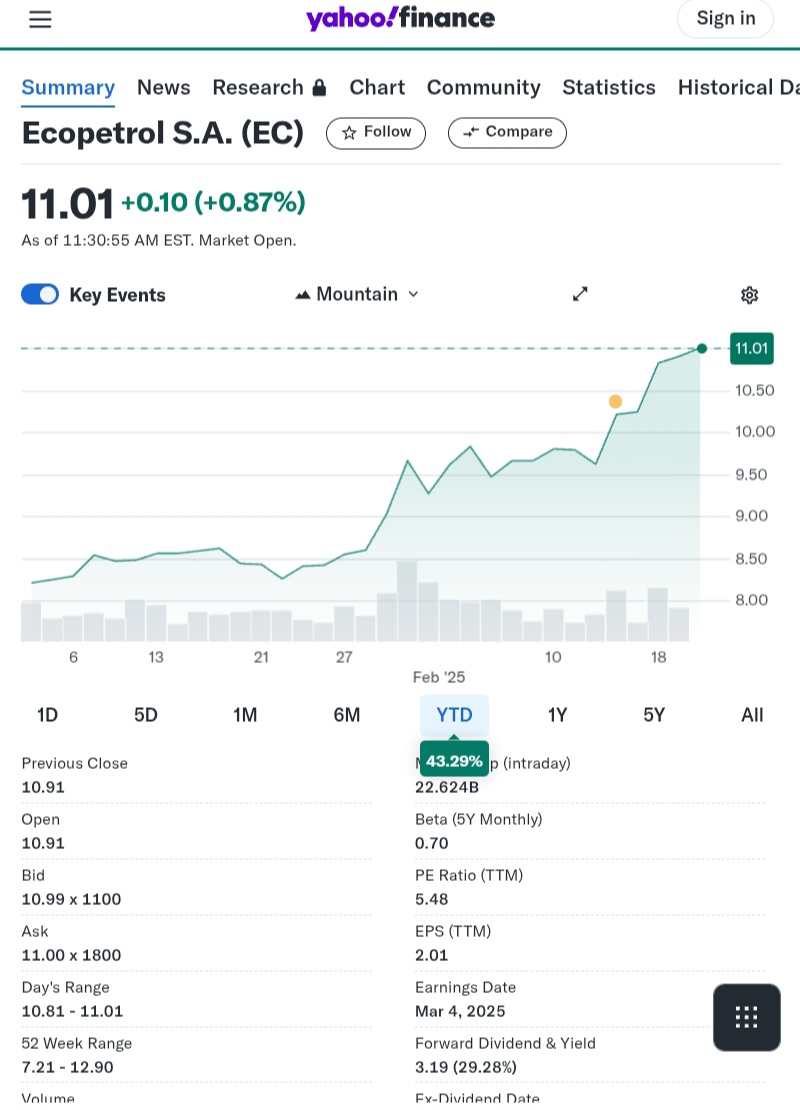Select the 1D time range
The height and width of the screenshot is (1110, 800).
[47, 715]
